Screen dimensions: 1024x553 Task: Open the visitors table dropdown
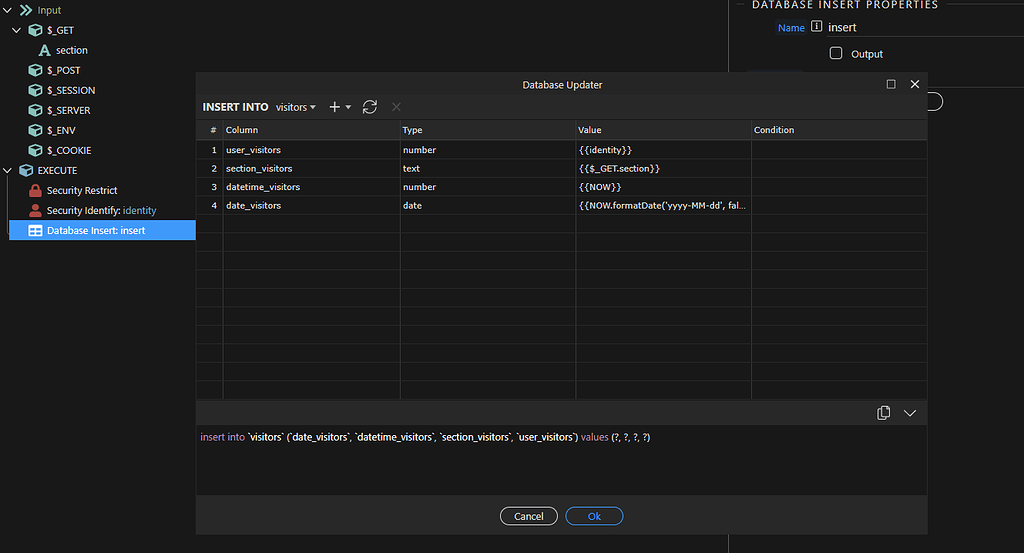coord(296,107)
